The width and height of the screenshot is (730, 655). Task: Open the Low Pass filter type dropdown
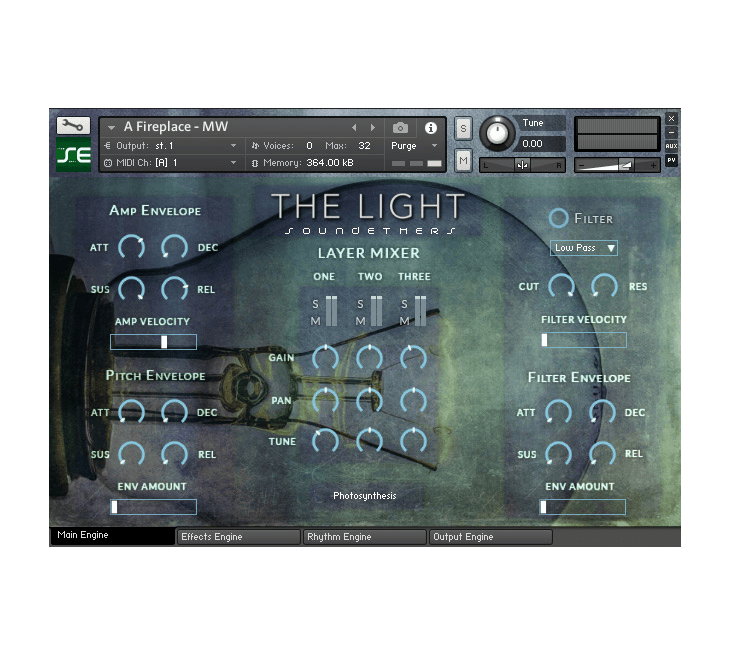(x=584, y=248)
